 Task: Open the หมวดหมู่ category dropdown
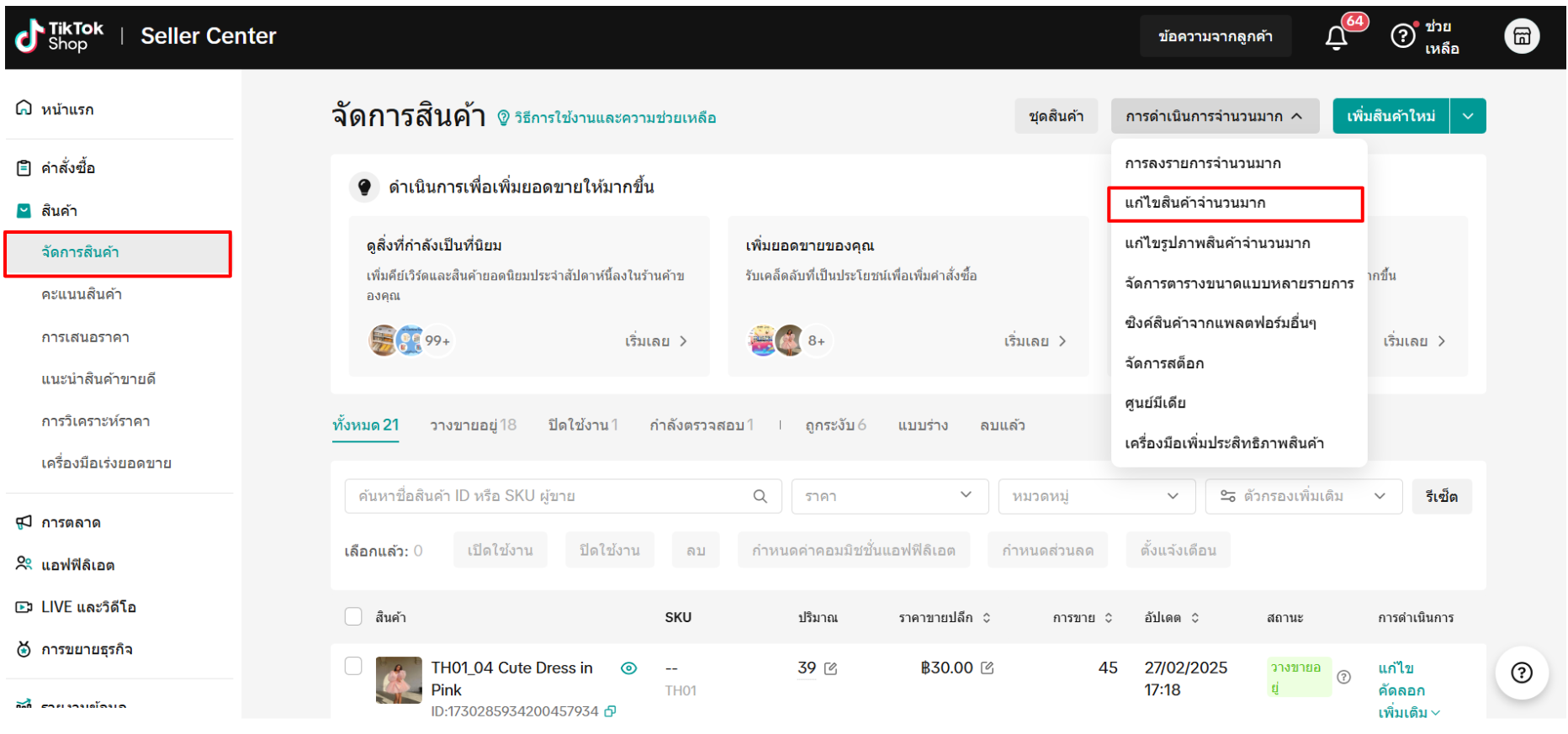click(1096, 496)
